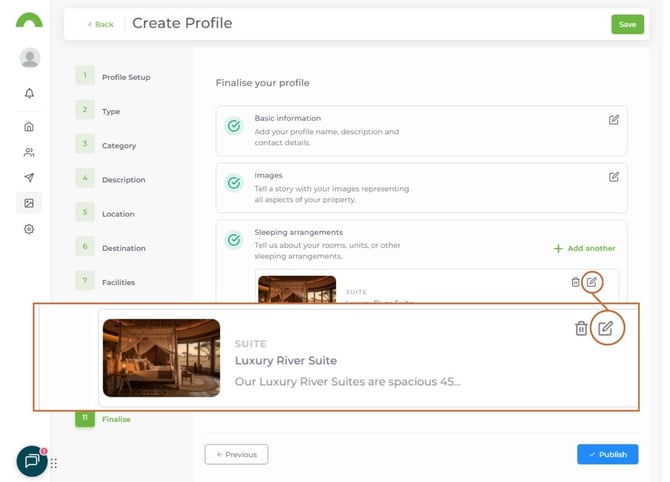Go to step 1 Profile Setup
The image size is (670, 482).
click(x=125, y=77)
